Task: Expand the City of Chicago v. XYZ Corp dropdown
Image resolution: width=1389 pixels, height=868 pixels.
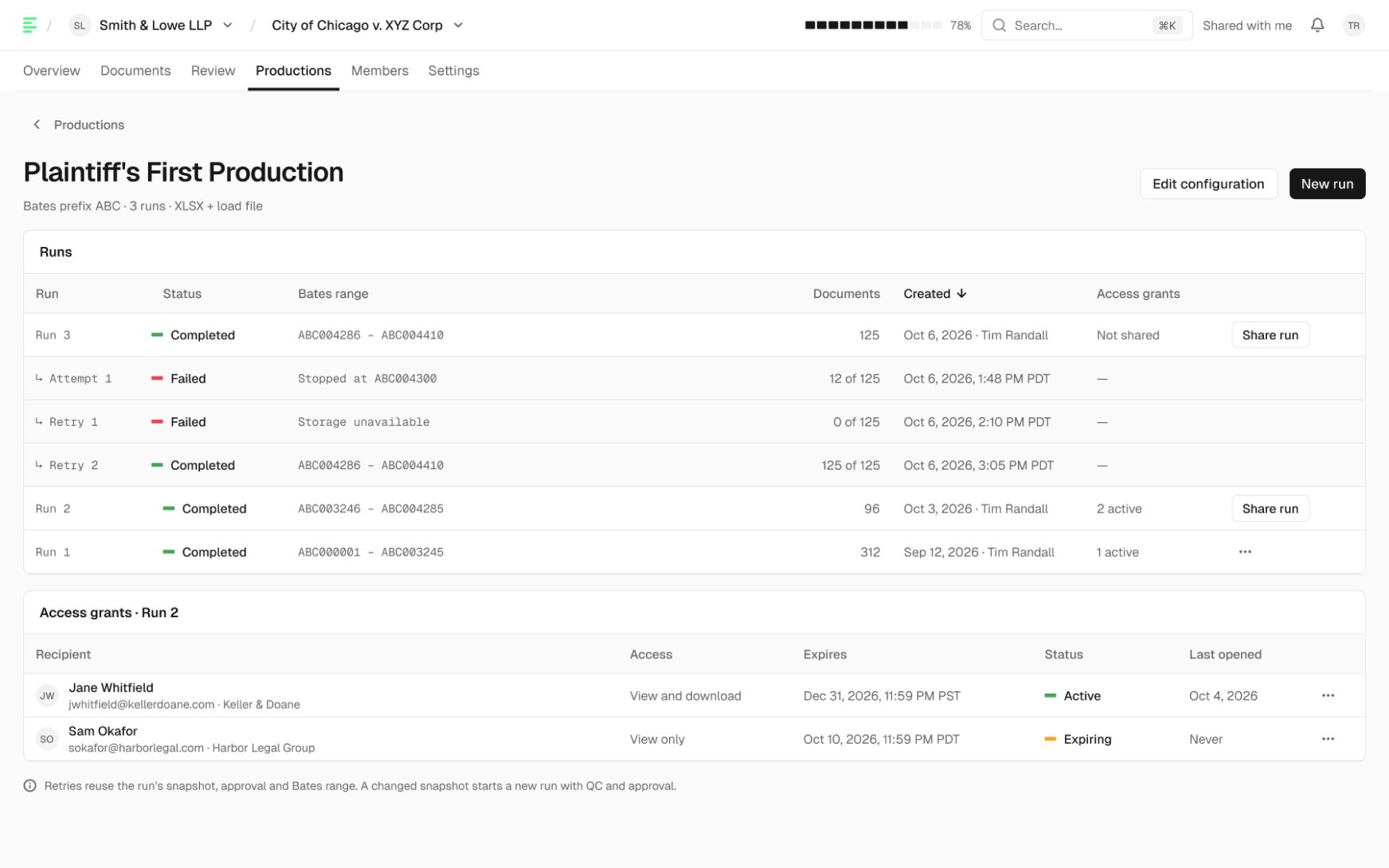Action: [458, 25]
